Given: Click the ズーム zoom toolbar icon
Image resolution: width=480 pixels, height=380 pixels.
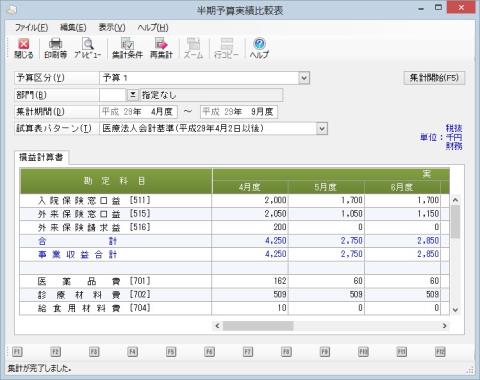Looking at the screenshot, I should coord(194,49).
